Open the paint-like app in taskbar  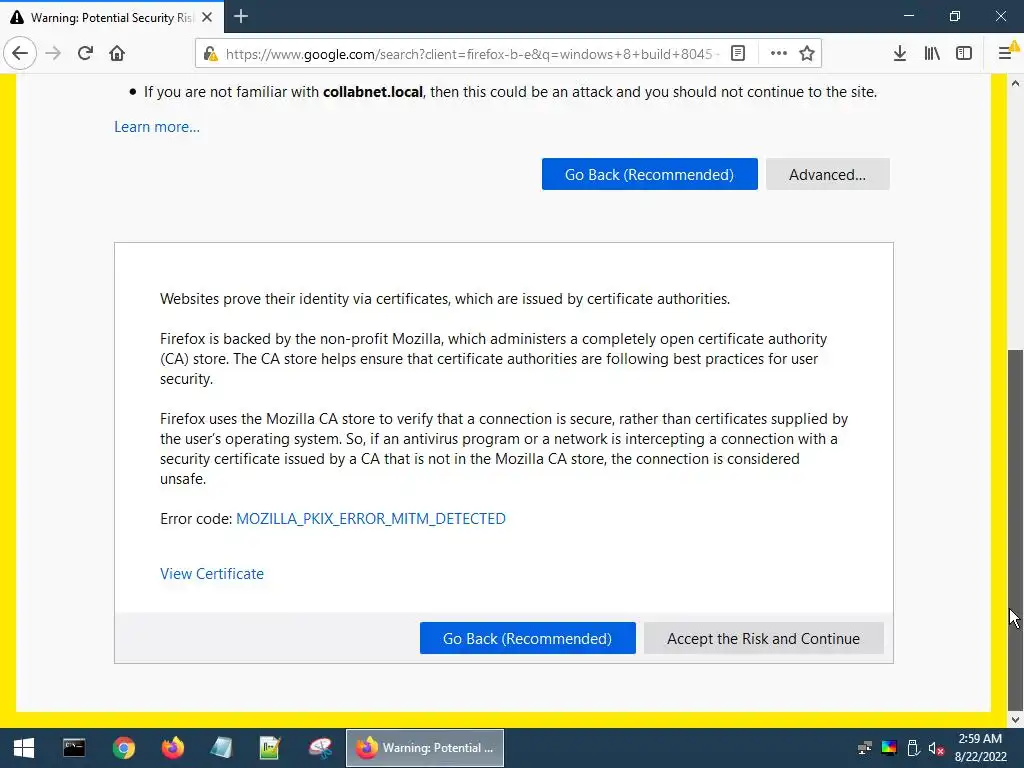pos(320,748)
